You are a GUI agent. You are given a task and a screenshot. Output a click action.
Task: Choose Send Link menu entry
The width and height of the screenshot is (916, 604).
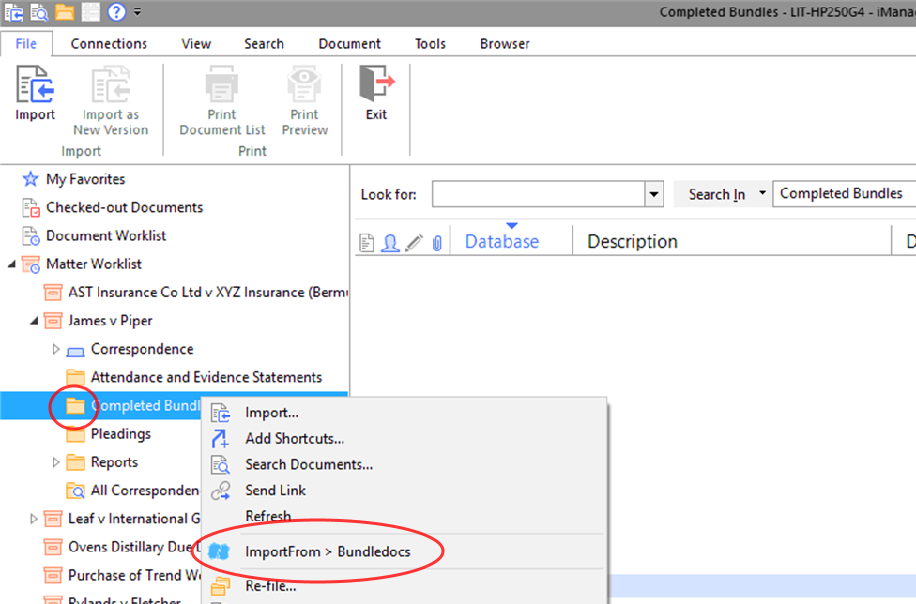tap(404, 491)
